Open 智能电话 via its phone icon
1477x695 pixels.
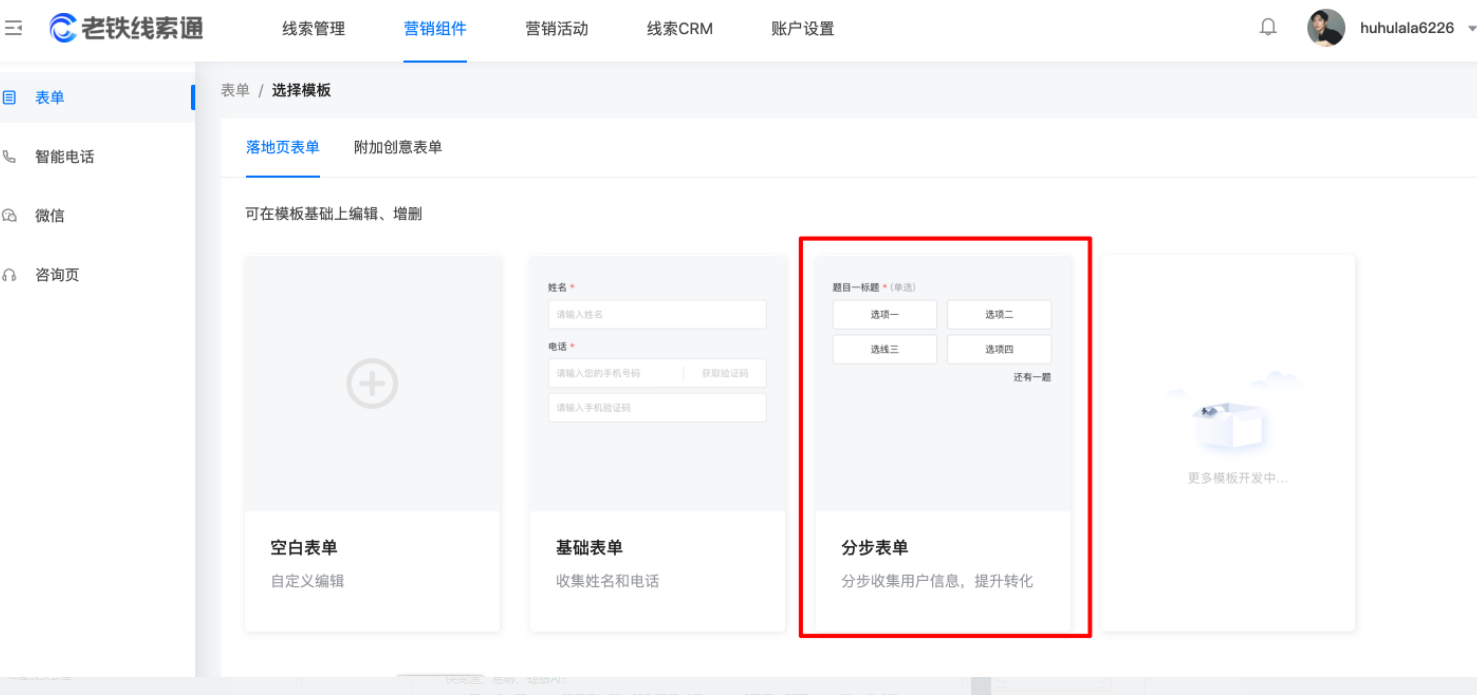[x=12, y=156]
